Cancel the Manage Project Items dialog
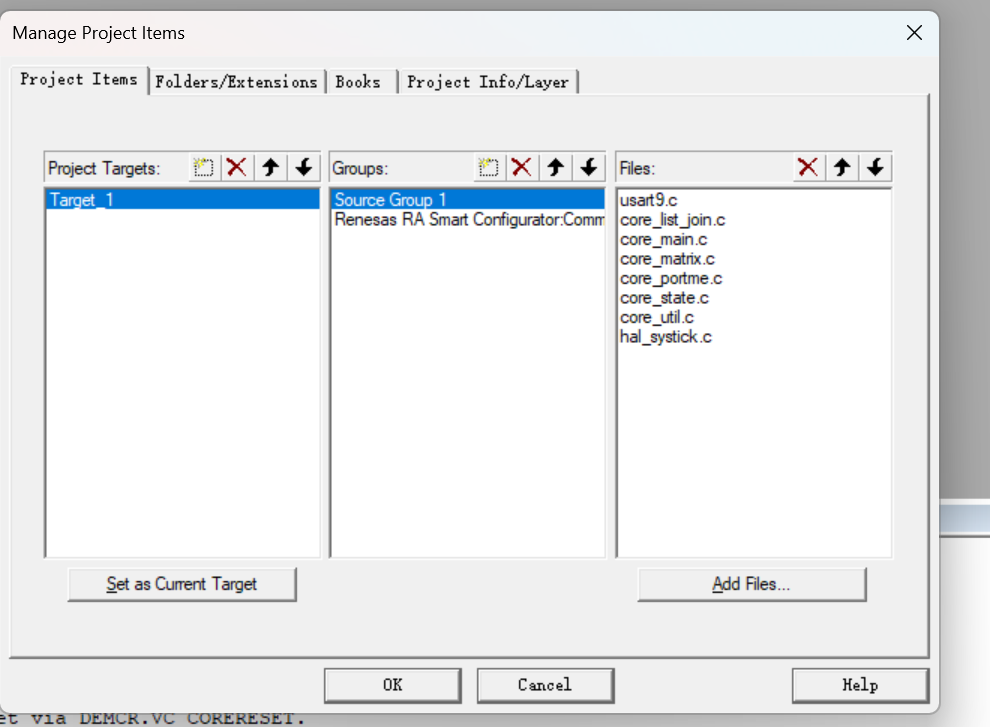 pos(546,685)
